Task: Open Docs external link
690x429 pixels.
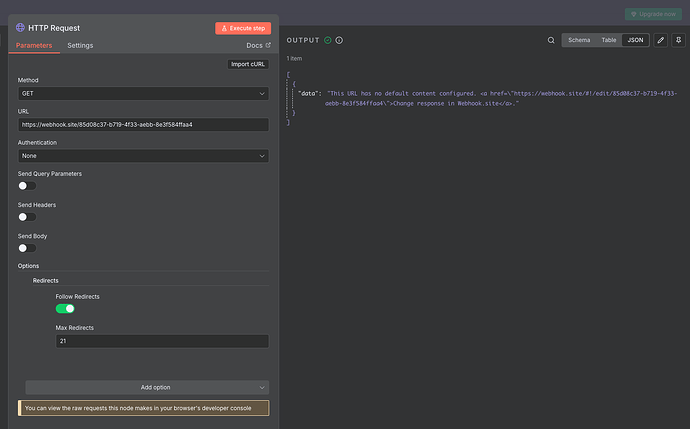Action: pos(258,45)
